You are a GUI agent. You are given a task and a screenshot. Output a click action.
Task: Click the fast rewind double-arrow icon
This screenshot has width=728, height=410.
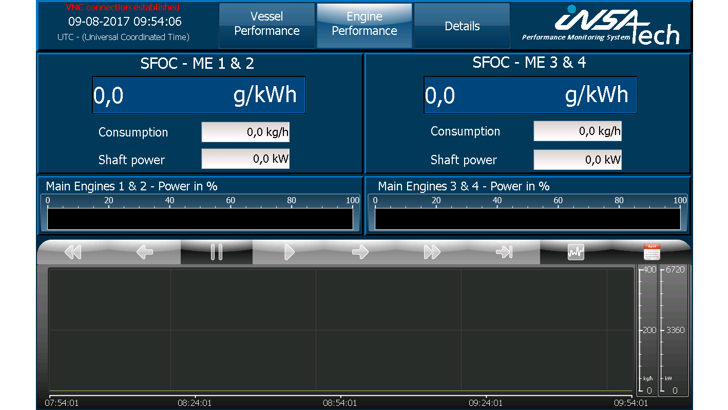[x=73, y=252]
